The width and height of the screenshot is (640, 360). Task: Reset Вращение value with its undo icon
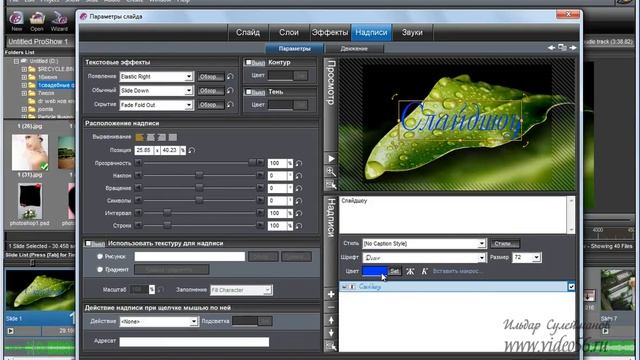click(299, 188)
